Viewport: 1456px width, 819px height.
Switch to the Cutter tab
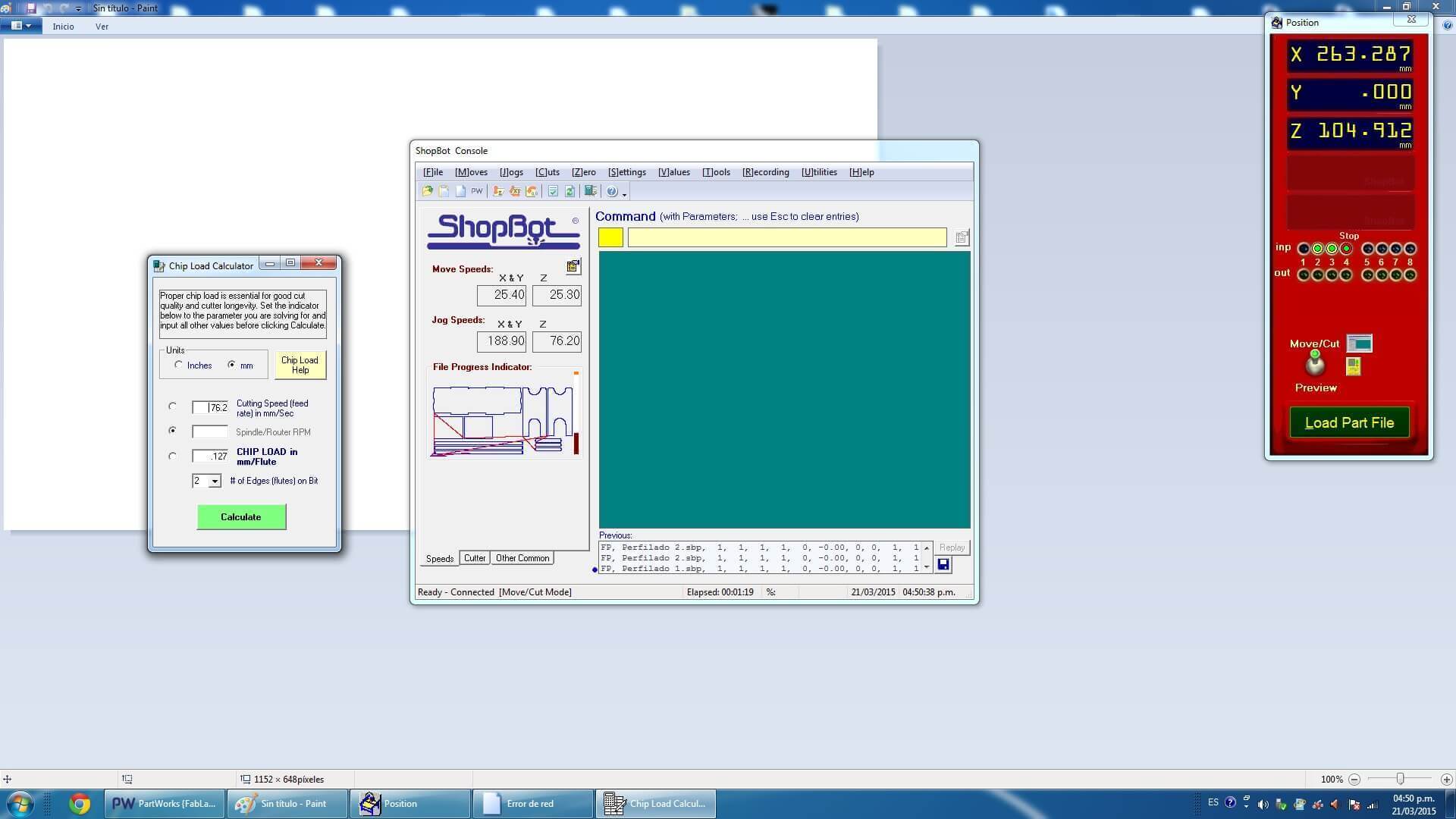475,558
